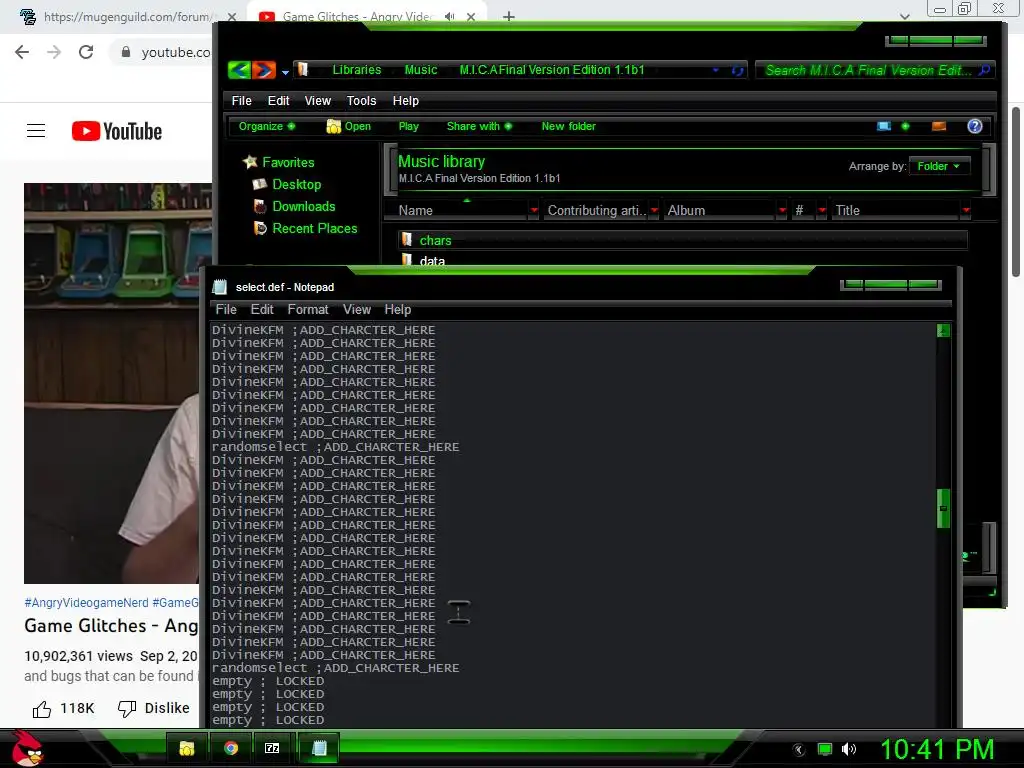This screenshot has width=1024, height=768.
Task: Select Desktop in the navigation pane
Action: pyautogui.click(x=287, y=184)
